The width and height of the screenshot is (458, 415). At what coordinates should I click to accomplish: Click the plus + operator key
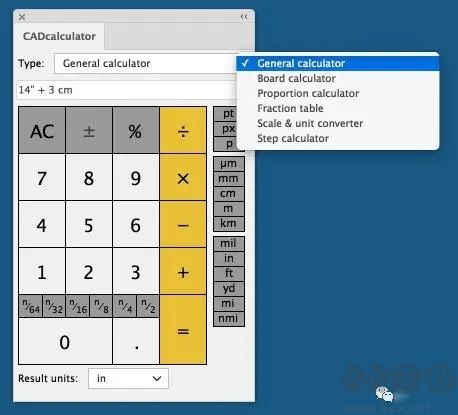click(x=183, y=271)
